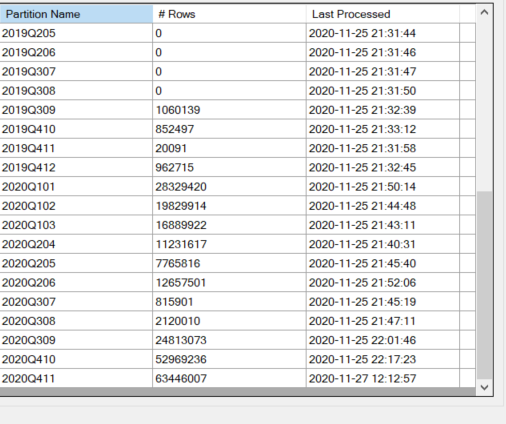Select partition row 2020Q102
The image size is (506, 424).
[238, 206]
